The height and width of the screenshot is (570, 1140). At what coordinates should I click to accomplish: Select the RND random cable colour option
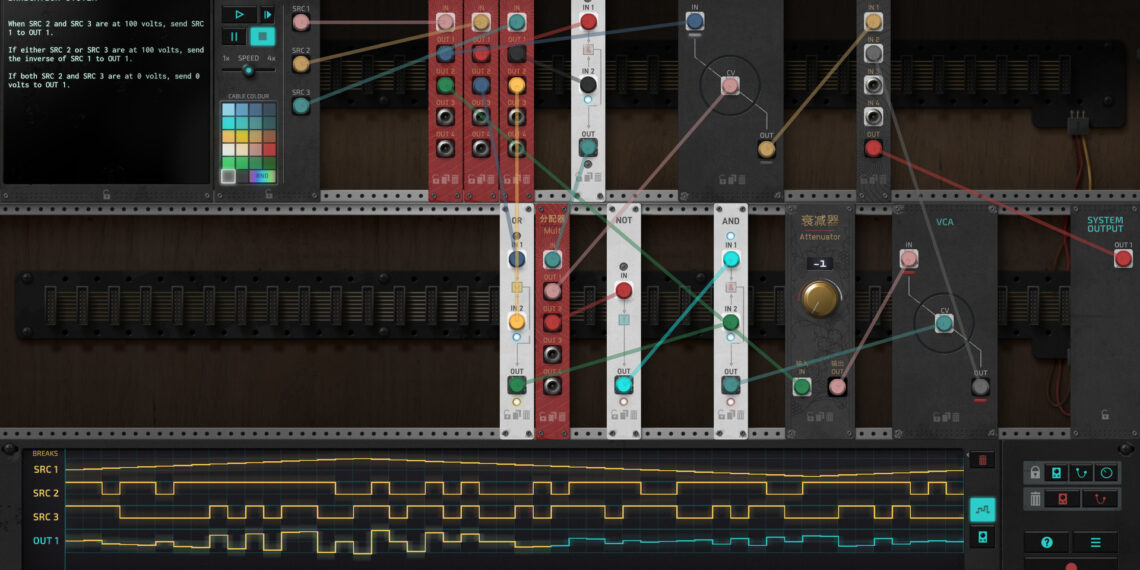tap(262, 176)
